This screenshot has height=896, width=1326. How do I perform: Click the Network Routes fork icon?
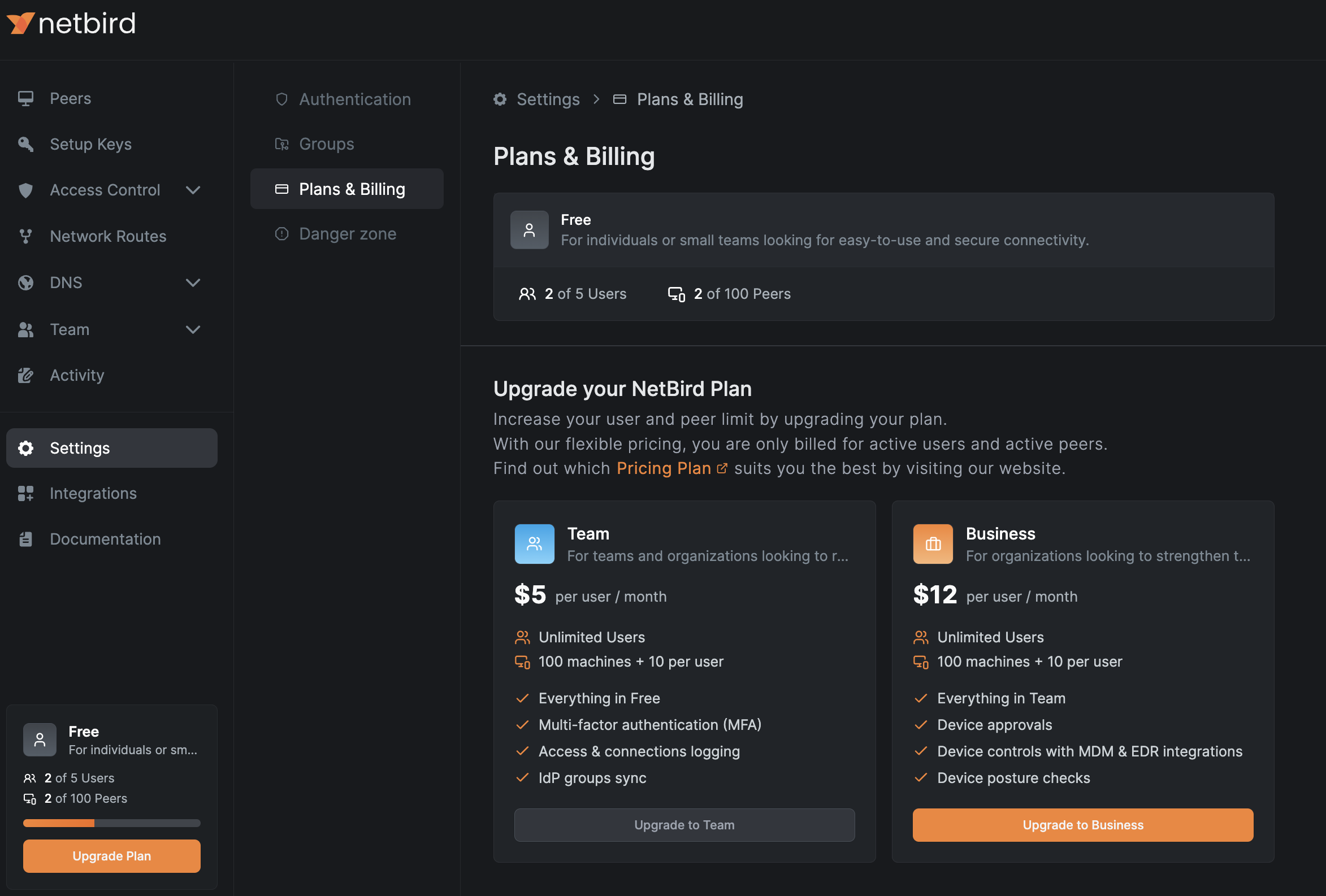point(25,236)
